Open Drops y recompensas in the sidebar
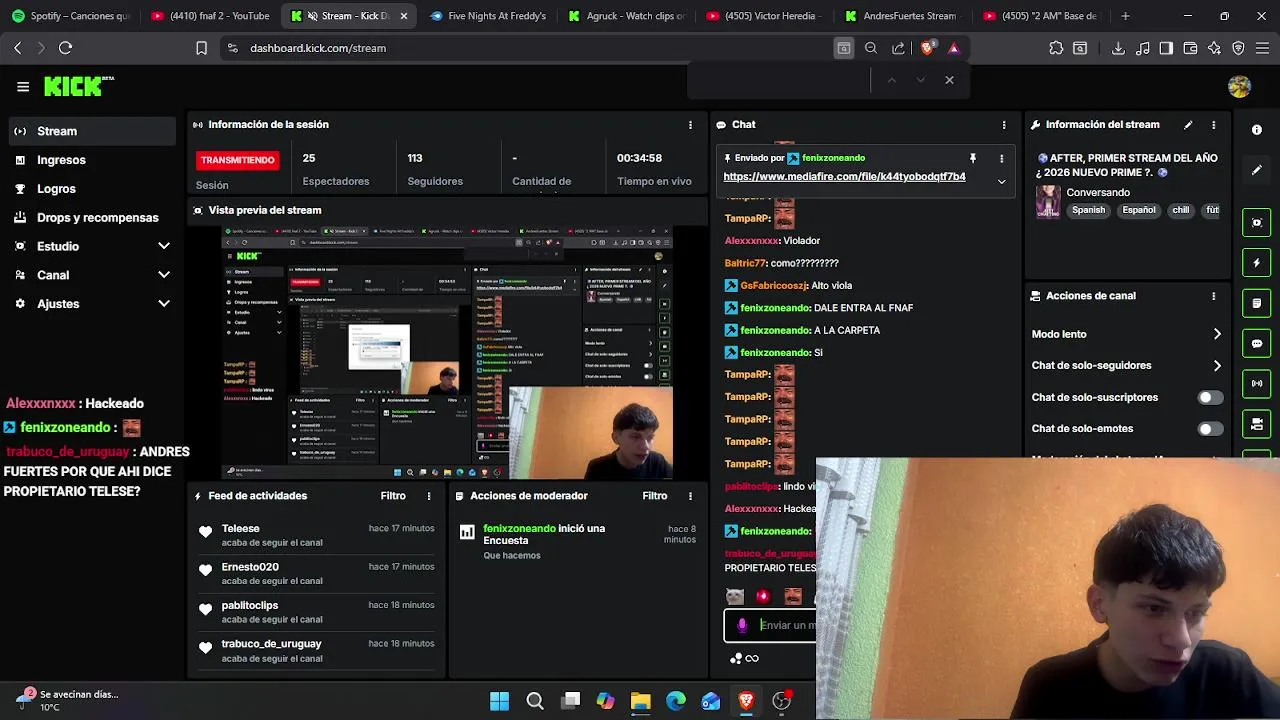Viewport: 1280px width, 720px height. coord(92,217)
